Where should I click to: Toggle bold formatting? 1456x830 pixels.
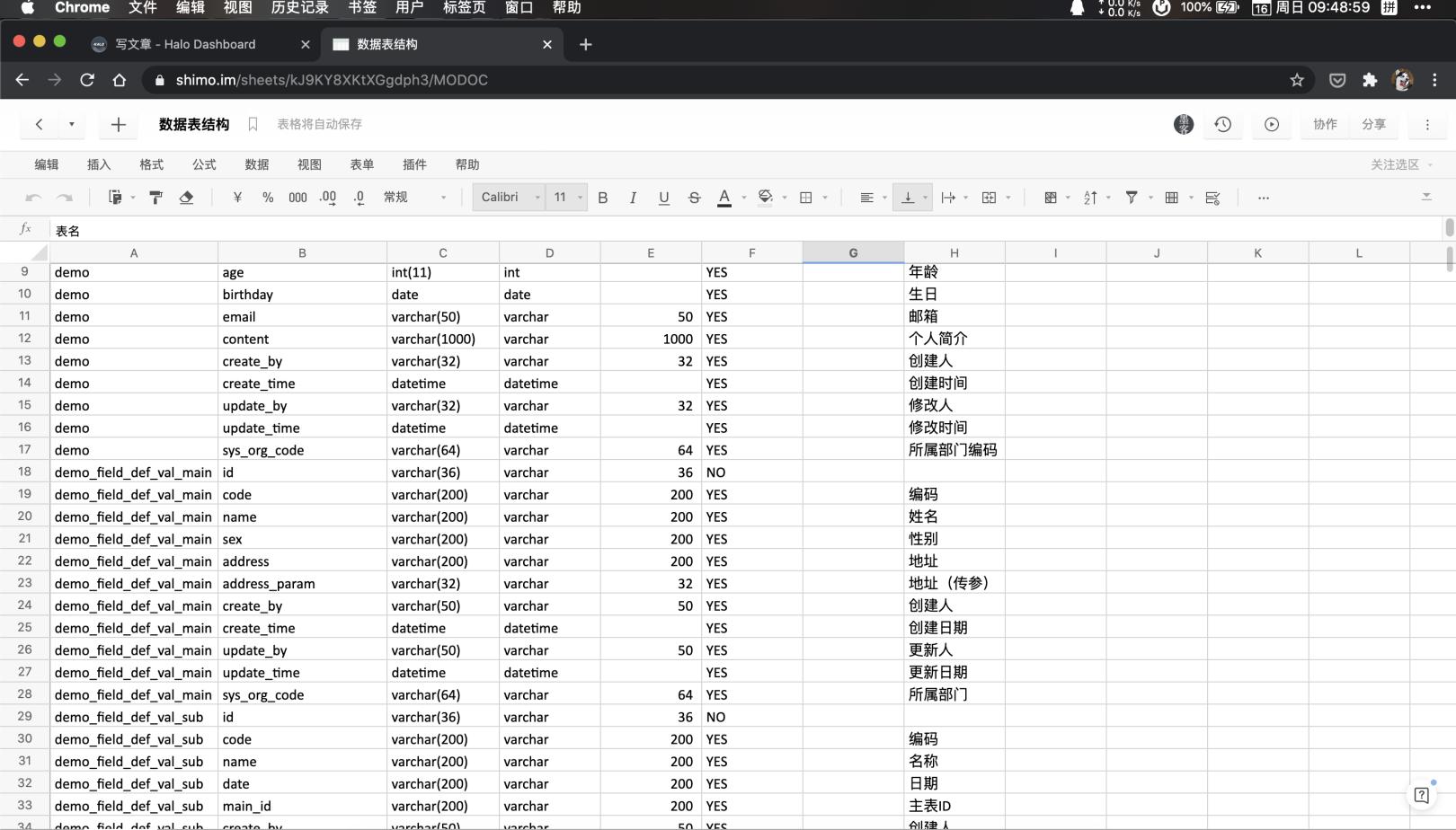pos(602,198)
